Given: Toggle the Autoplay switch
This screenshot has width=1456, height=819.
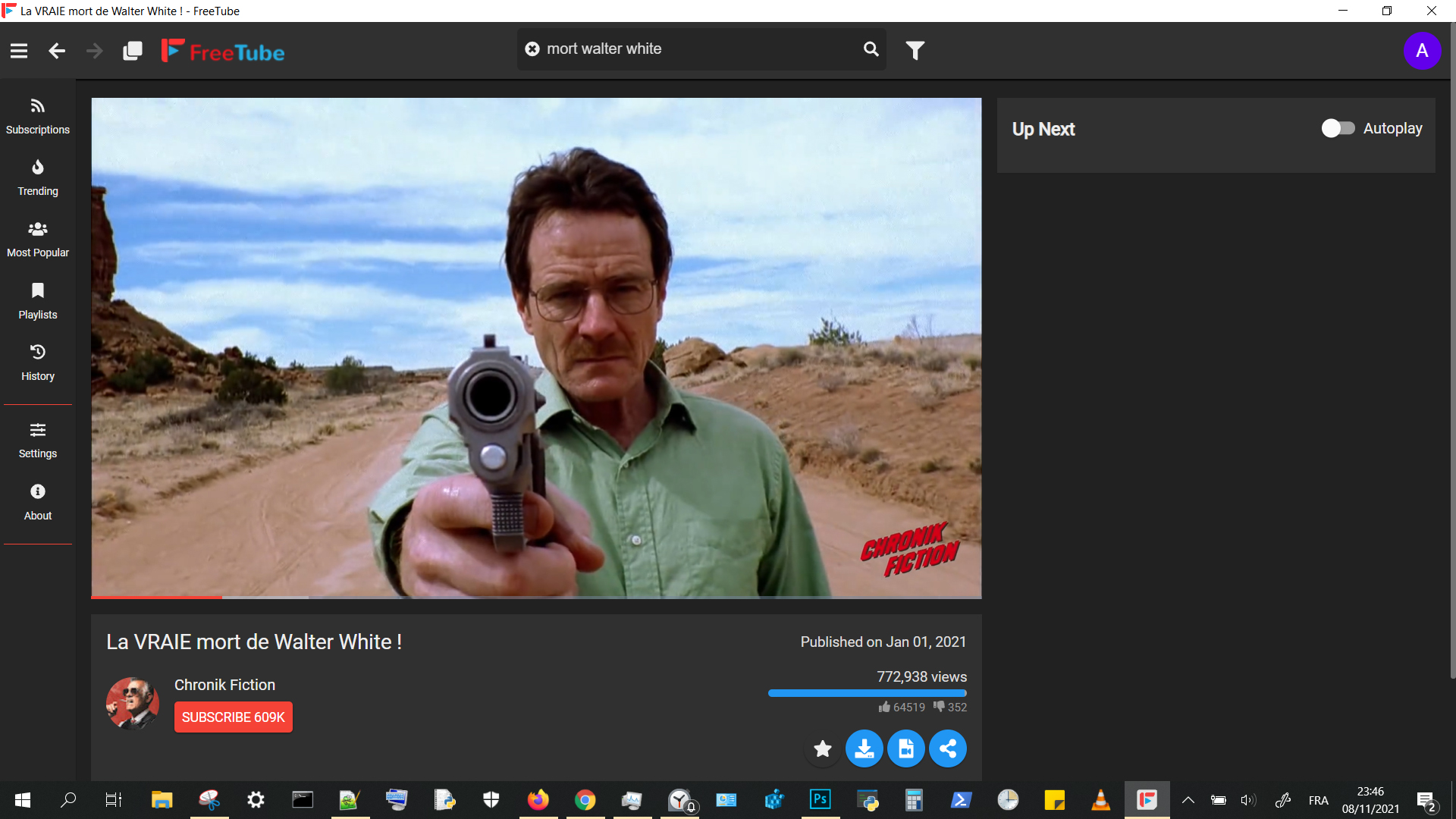Looking at the screenshot, I should [1338, 128].
